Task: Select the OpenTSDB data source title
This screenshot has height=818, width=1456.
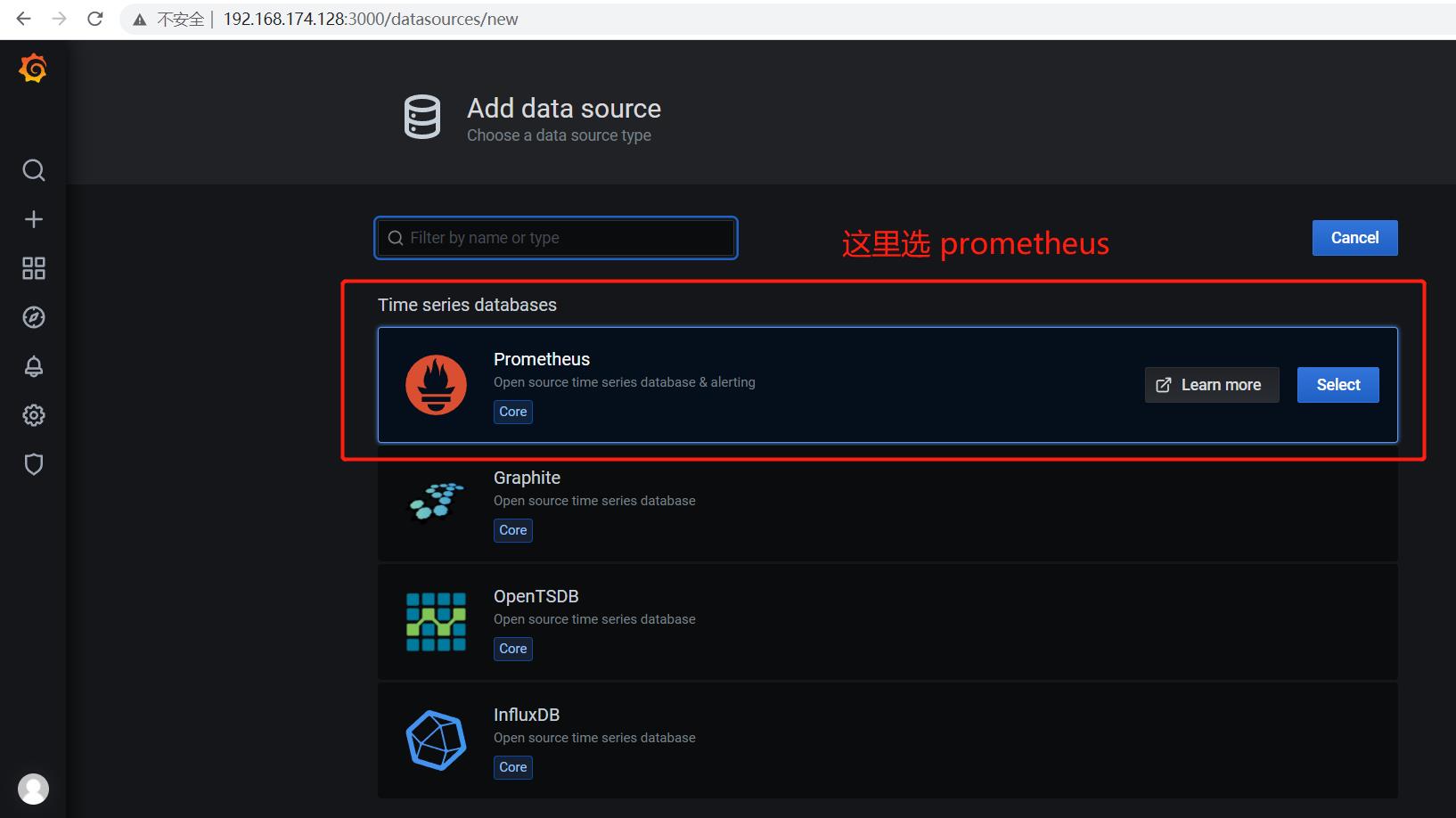Action: [536, 596]
